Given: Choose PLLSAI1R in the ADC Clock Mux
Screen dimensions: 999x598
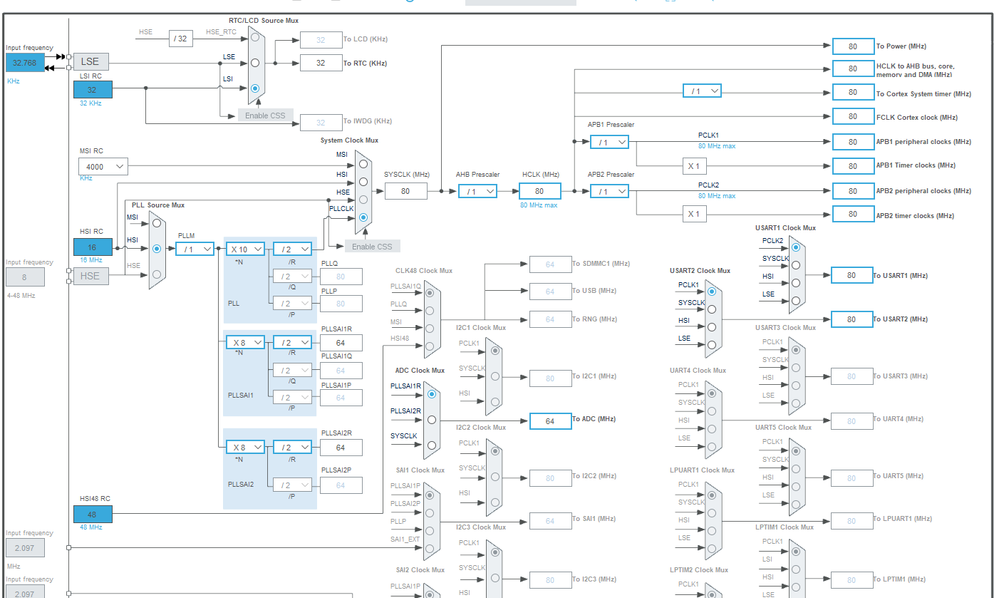Looking at the screenshot, I should point(432,394).
